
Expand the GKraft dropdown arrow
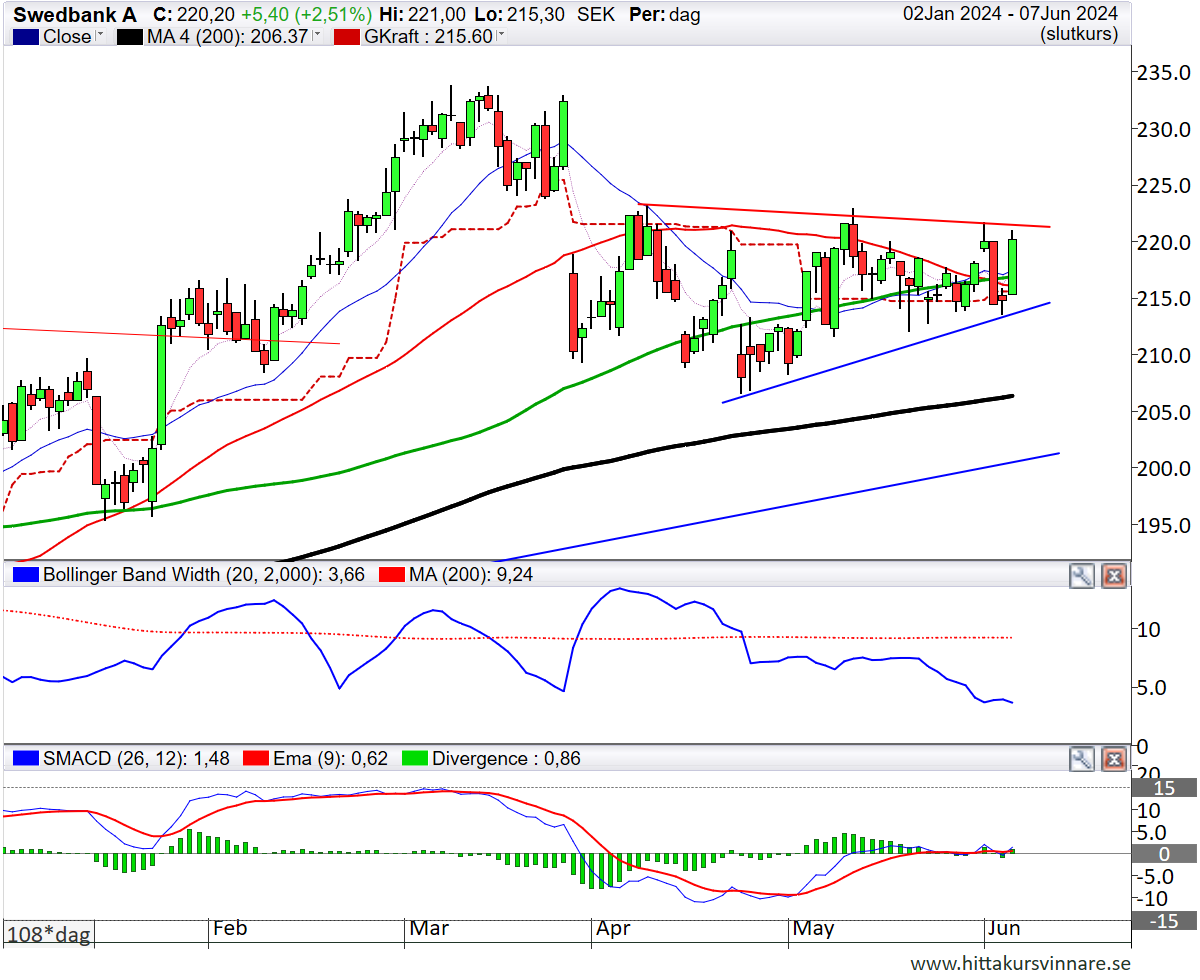point(500,36)
